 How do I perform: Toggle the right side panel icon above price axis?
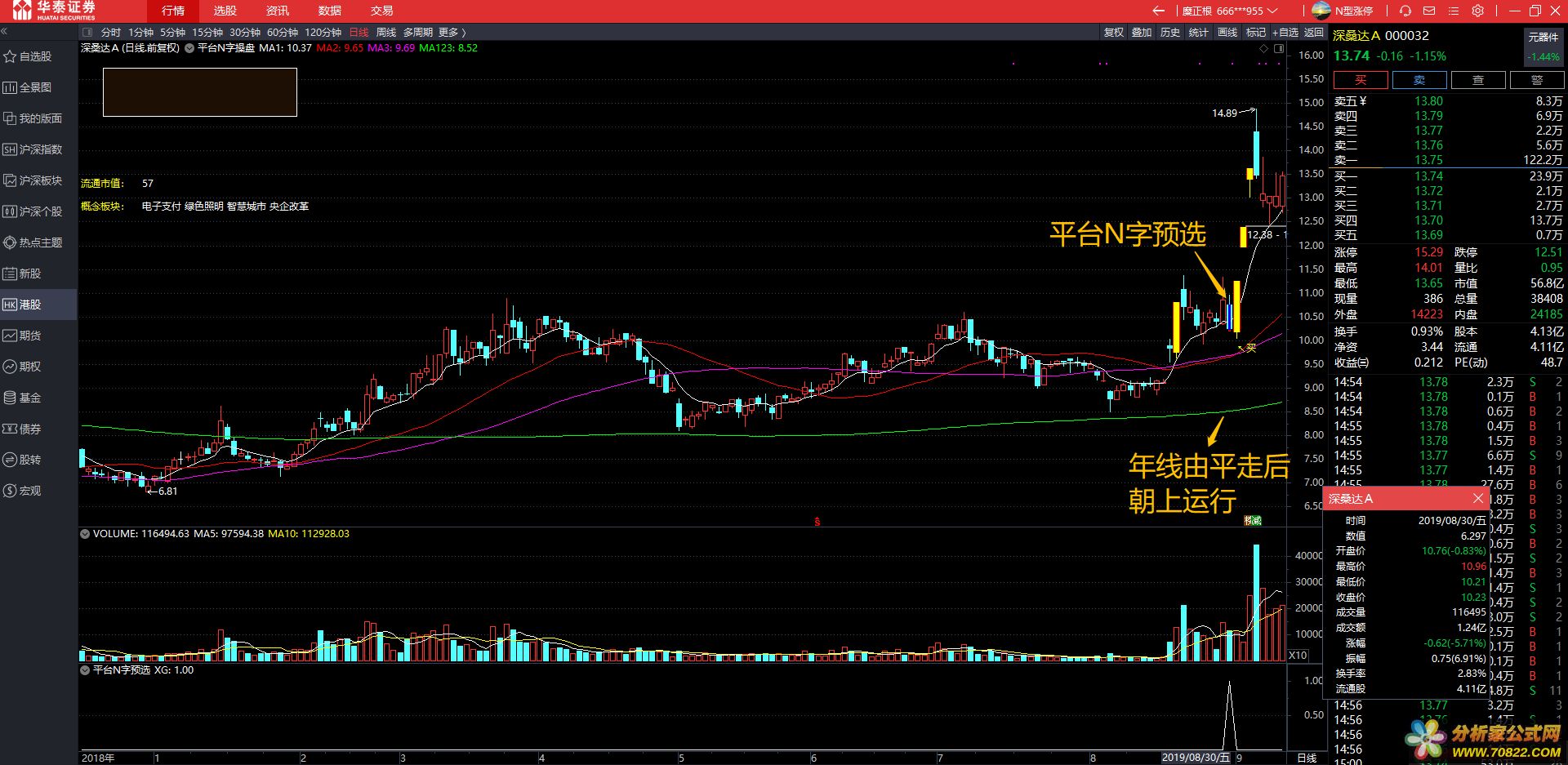click(1279, 49)
